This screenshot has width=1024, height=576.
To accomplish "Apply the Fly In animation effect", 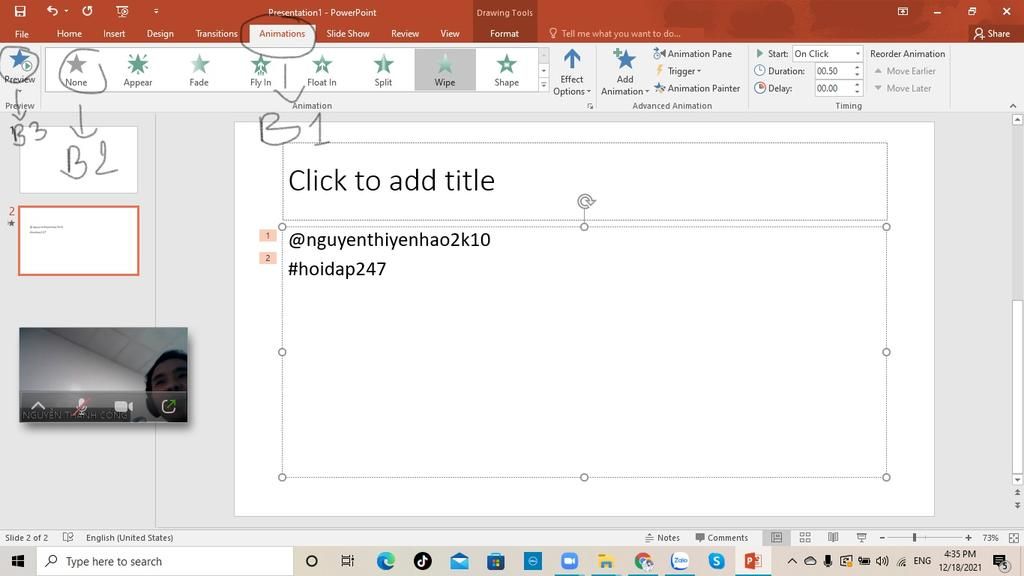I will coord(261,70).
